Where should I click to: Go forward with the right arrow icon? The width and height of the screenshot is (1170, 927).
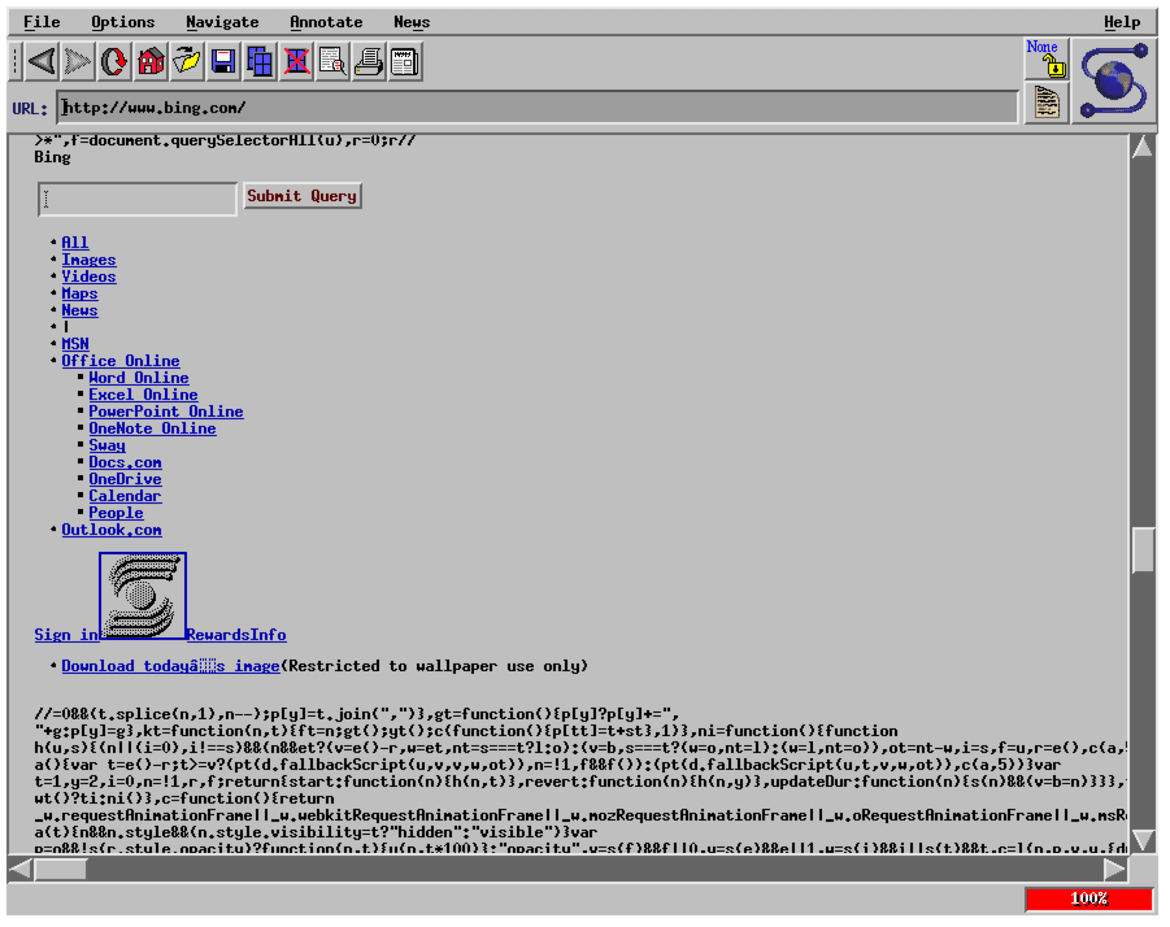click(x=78, y=61)
